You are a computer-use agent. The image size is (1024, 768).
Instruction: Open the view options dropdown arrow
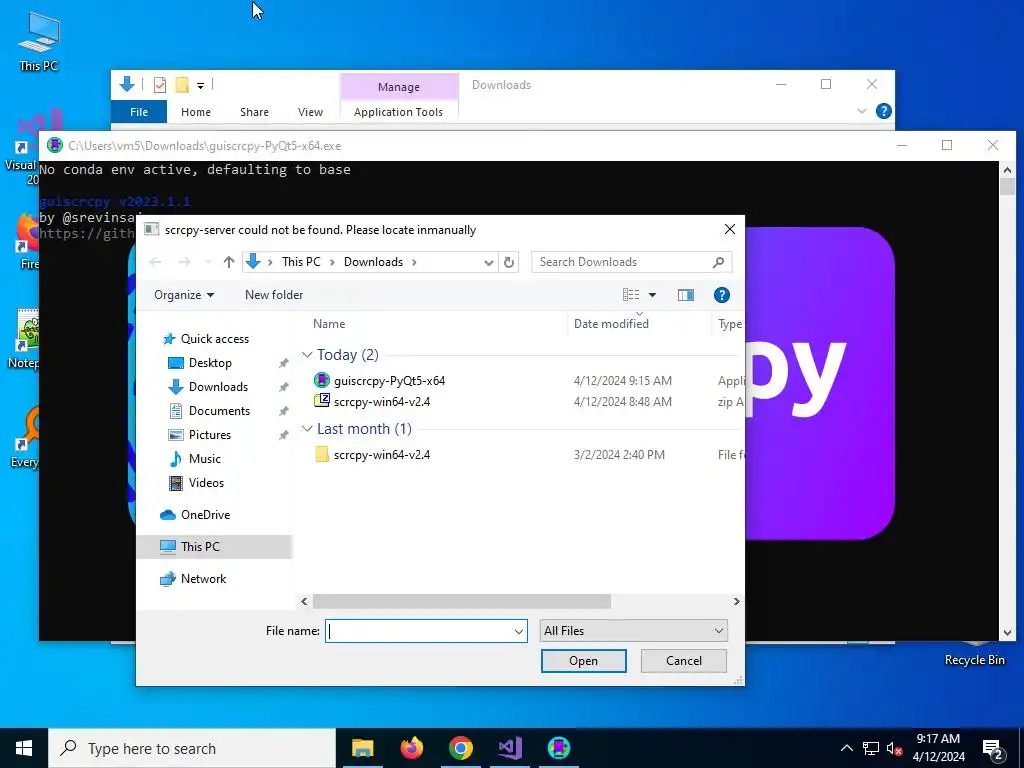point(652,295)
